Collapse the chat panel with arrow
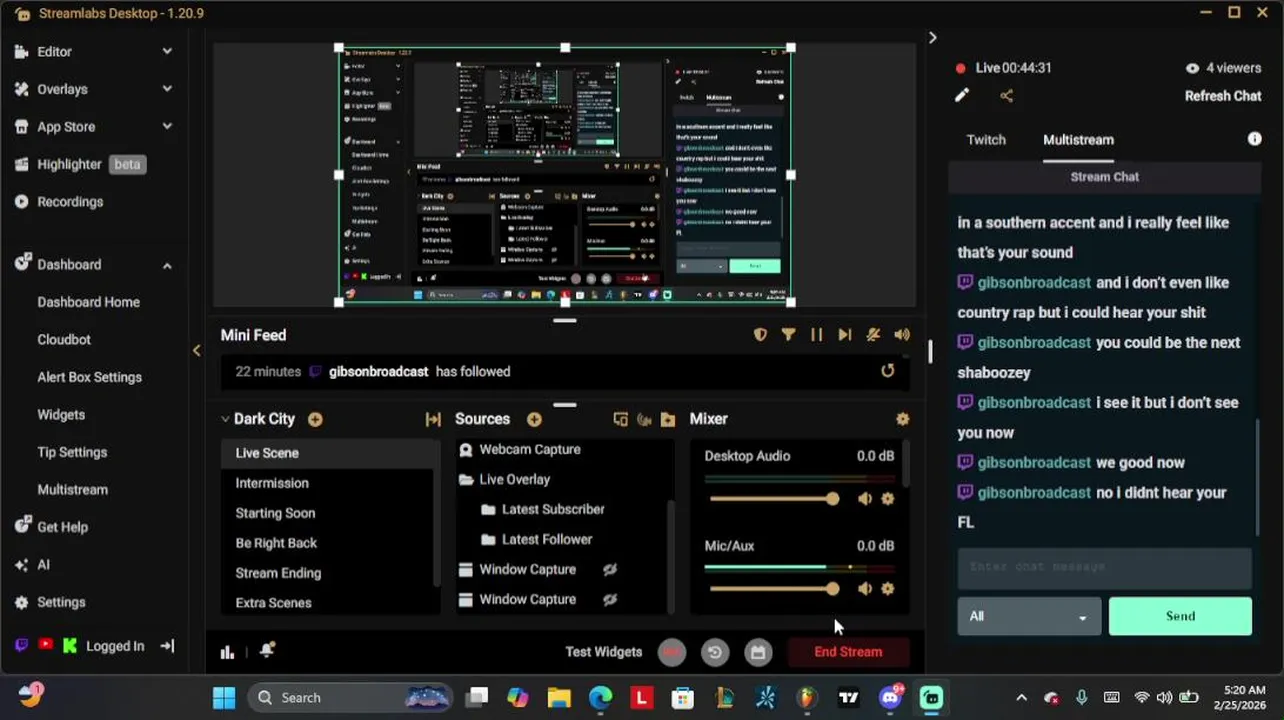1284x720 pixels. coord(932,38)
